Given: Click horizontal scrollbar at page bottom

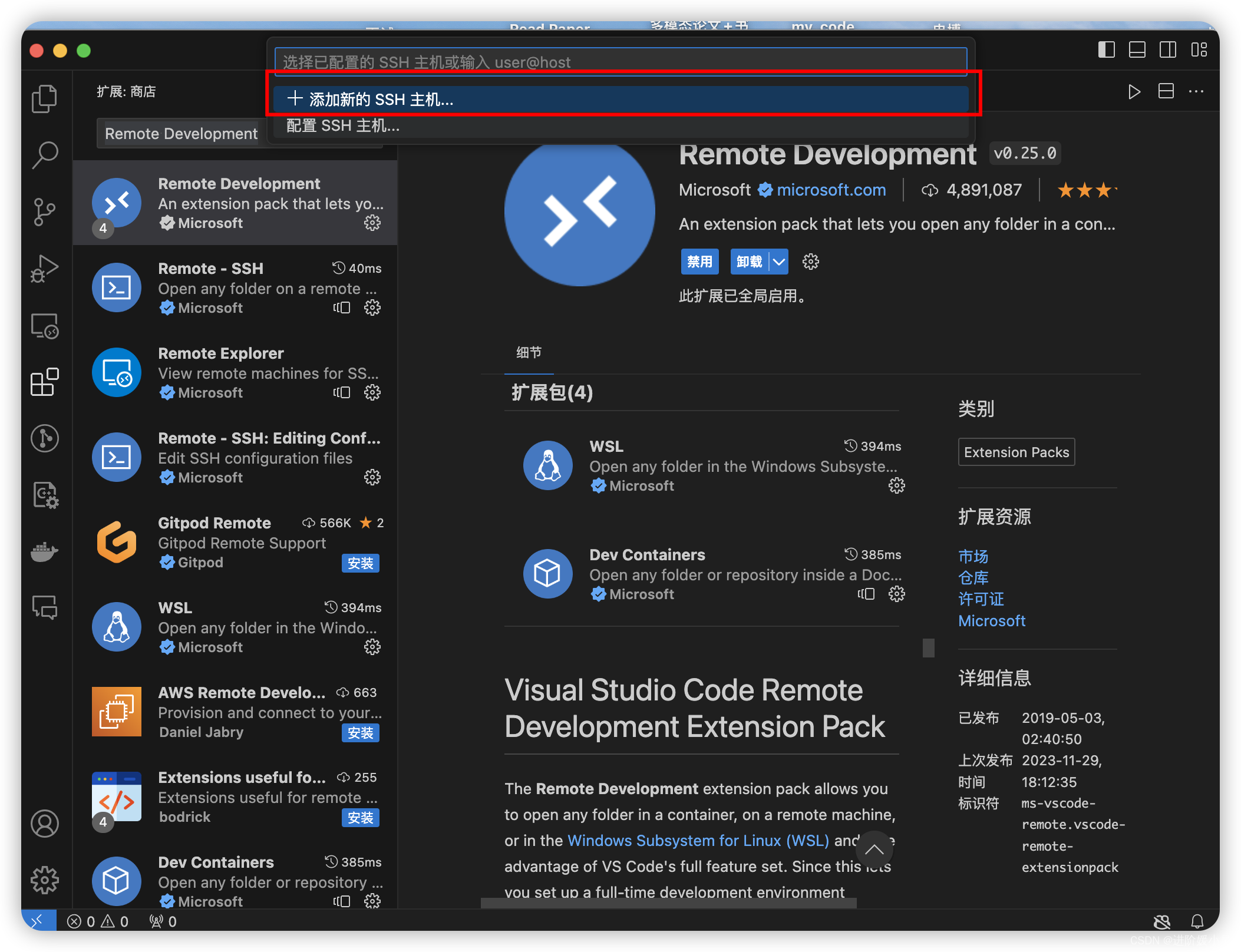Looking at the screenshot, I should 668,903.
